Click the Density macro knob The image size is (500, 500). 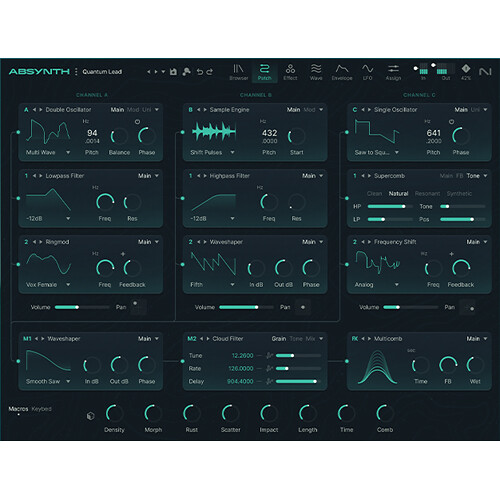coord(114,413)
